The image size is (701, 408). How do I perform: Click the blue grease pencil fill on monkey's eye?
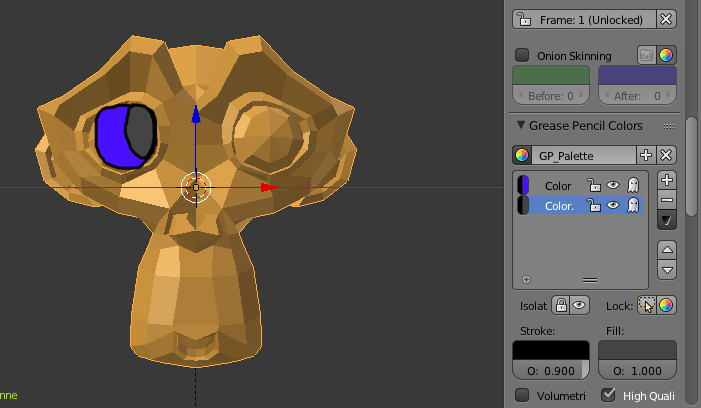tap(112, 136)
